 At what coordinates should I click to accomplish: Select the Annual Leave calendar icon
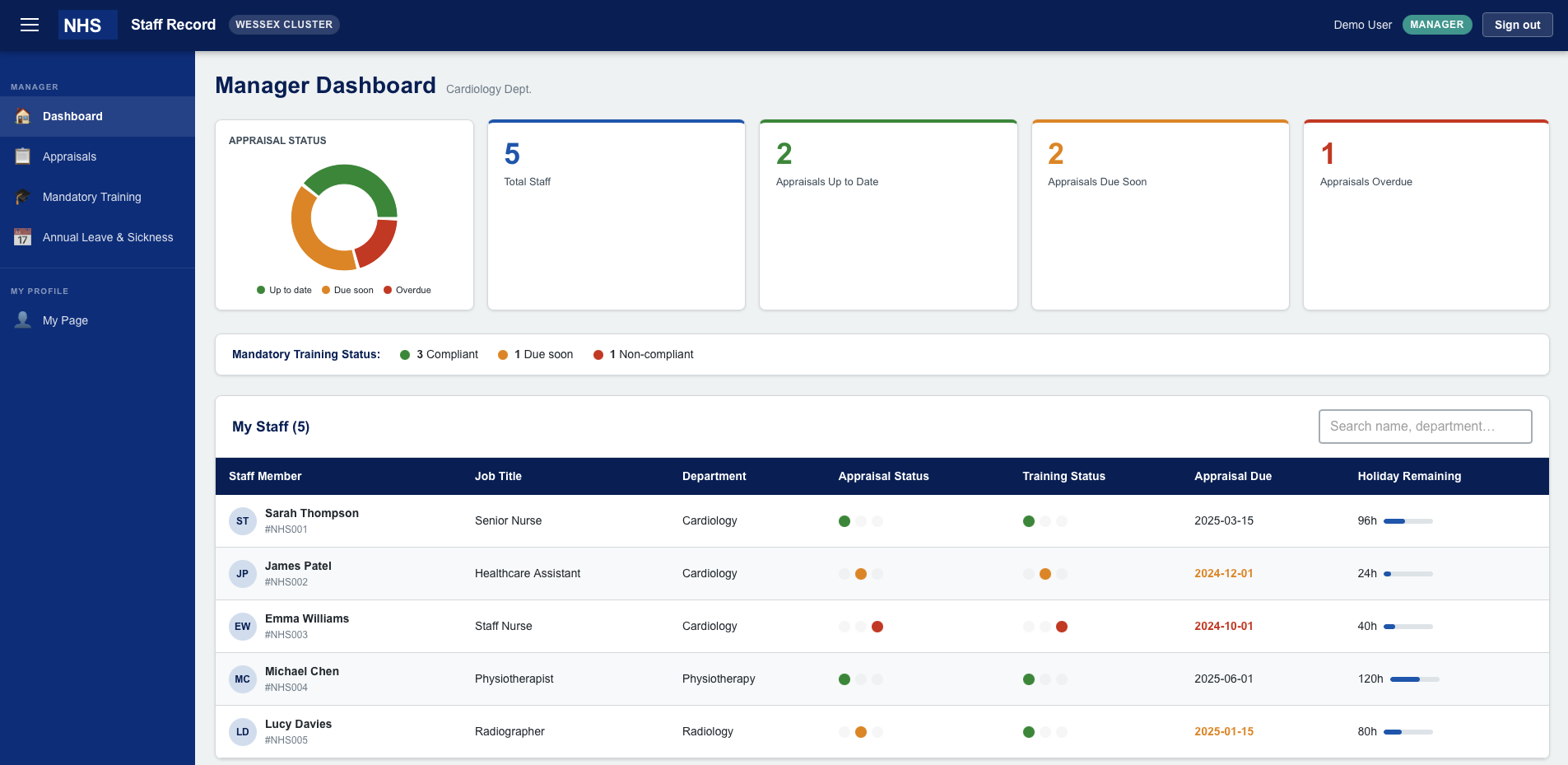coord(22,237)
